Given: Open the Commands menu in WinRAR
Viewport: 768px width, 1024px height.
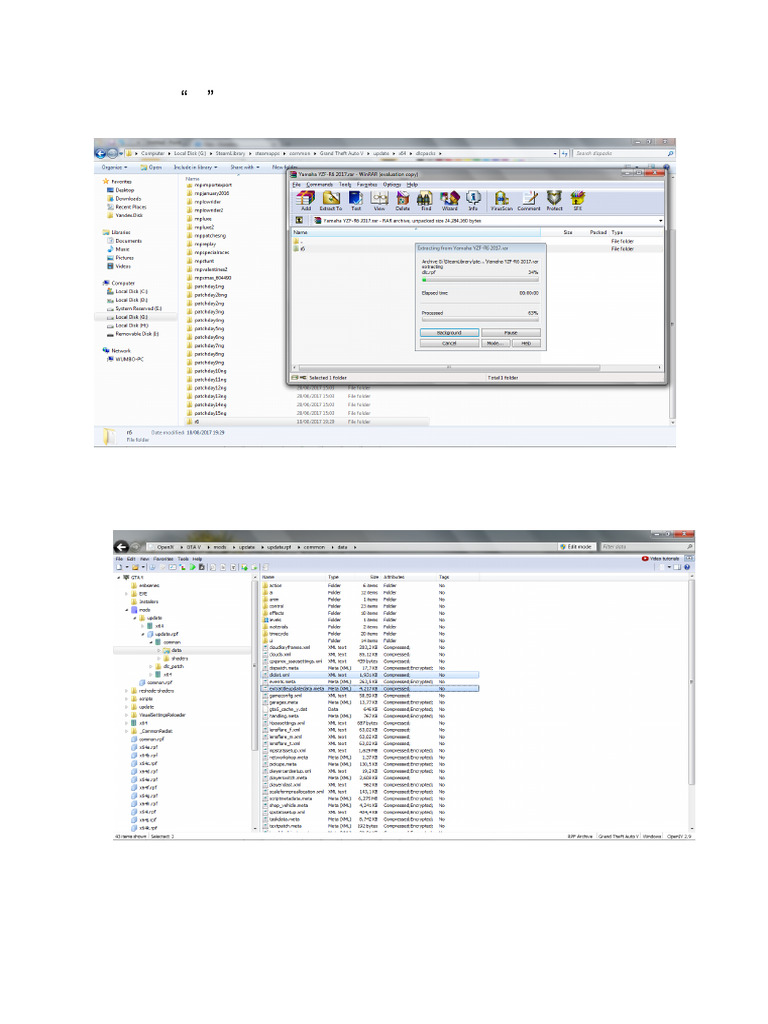Looking at the screenshot, I should coord(319,185).
